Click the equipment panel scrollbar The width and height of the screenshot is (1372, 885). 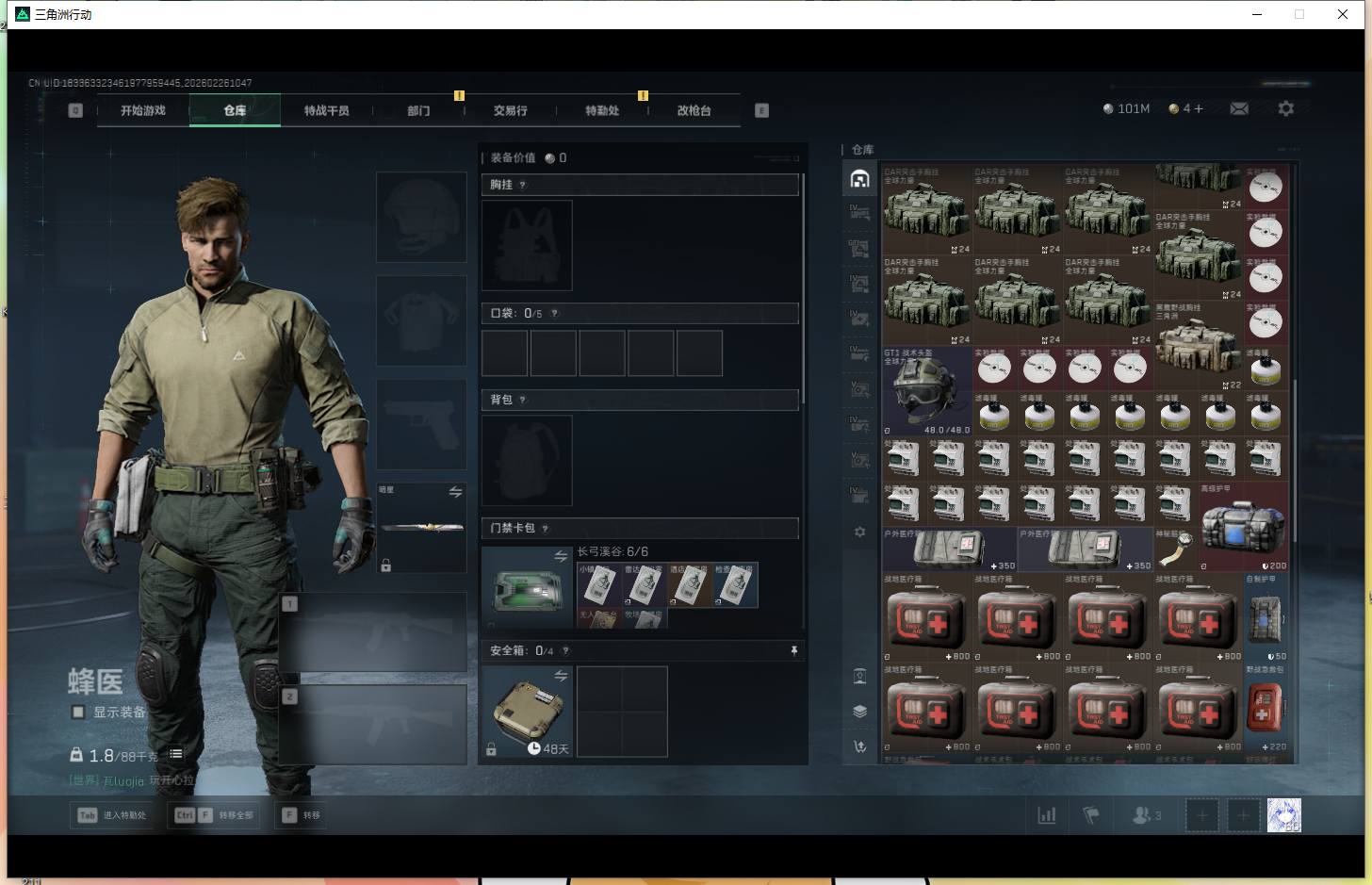803,287
